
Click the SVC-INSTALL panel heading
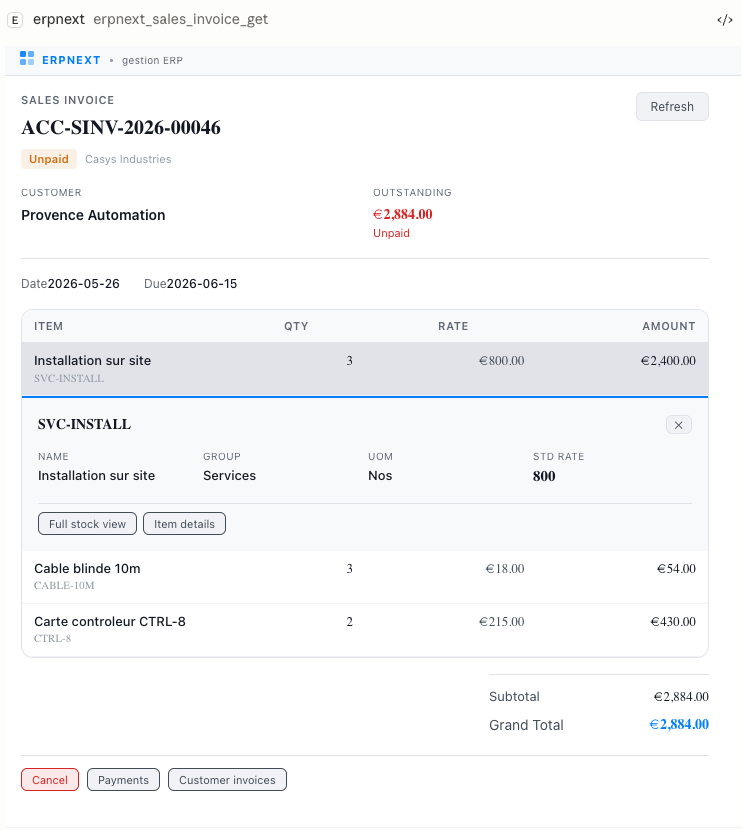84,424
